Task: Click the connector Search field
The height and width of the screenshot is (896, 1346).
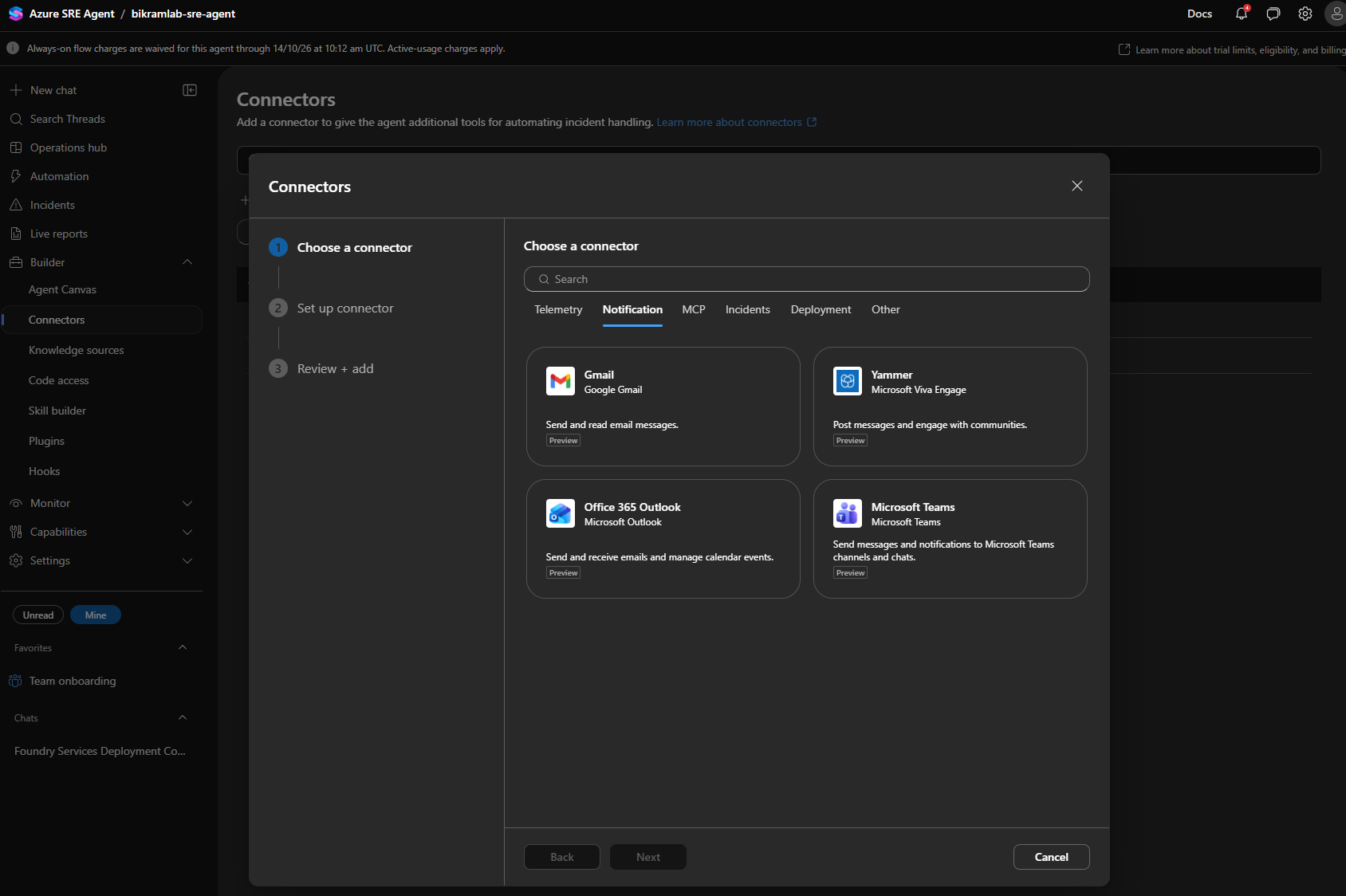Action: [x=807, y=279]
